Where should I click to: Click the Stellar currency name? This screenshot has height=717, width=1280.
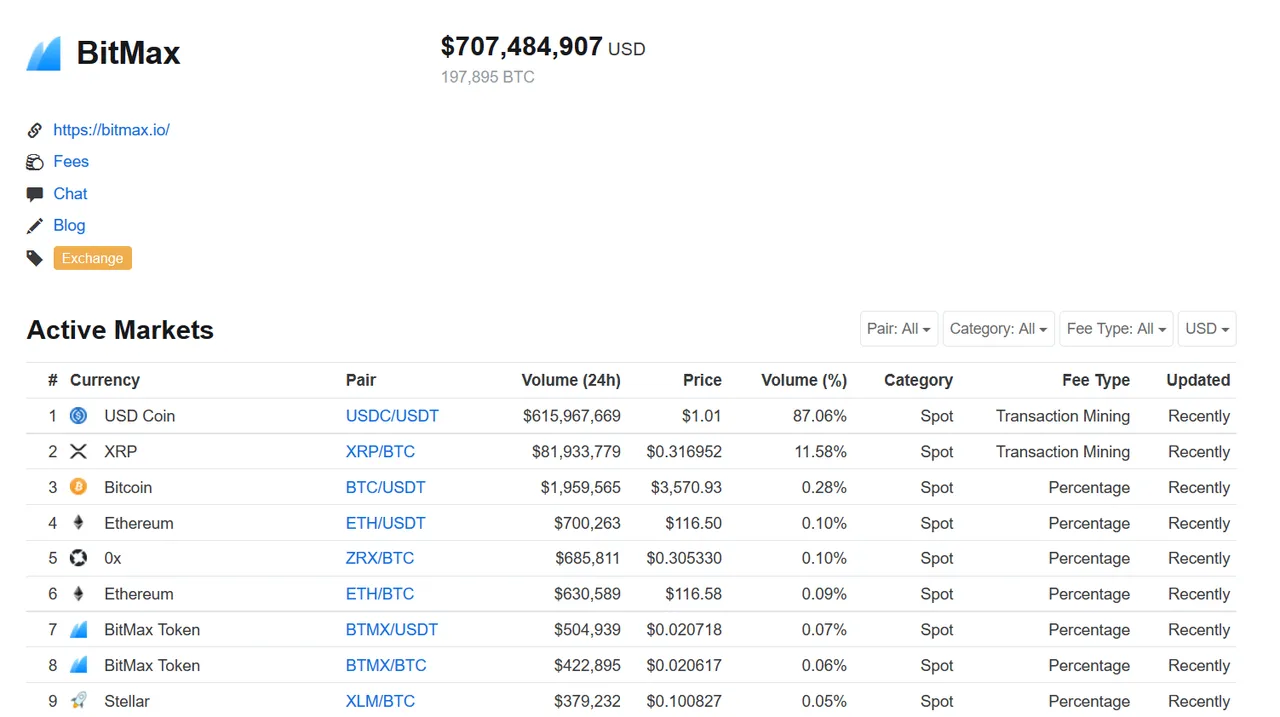pyautogui.click(x=127, y=701)
